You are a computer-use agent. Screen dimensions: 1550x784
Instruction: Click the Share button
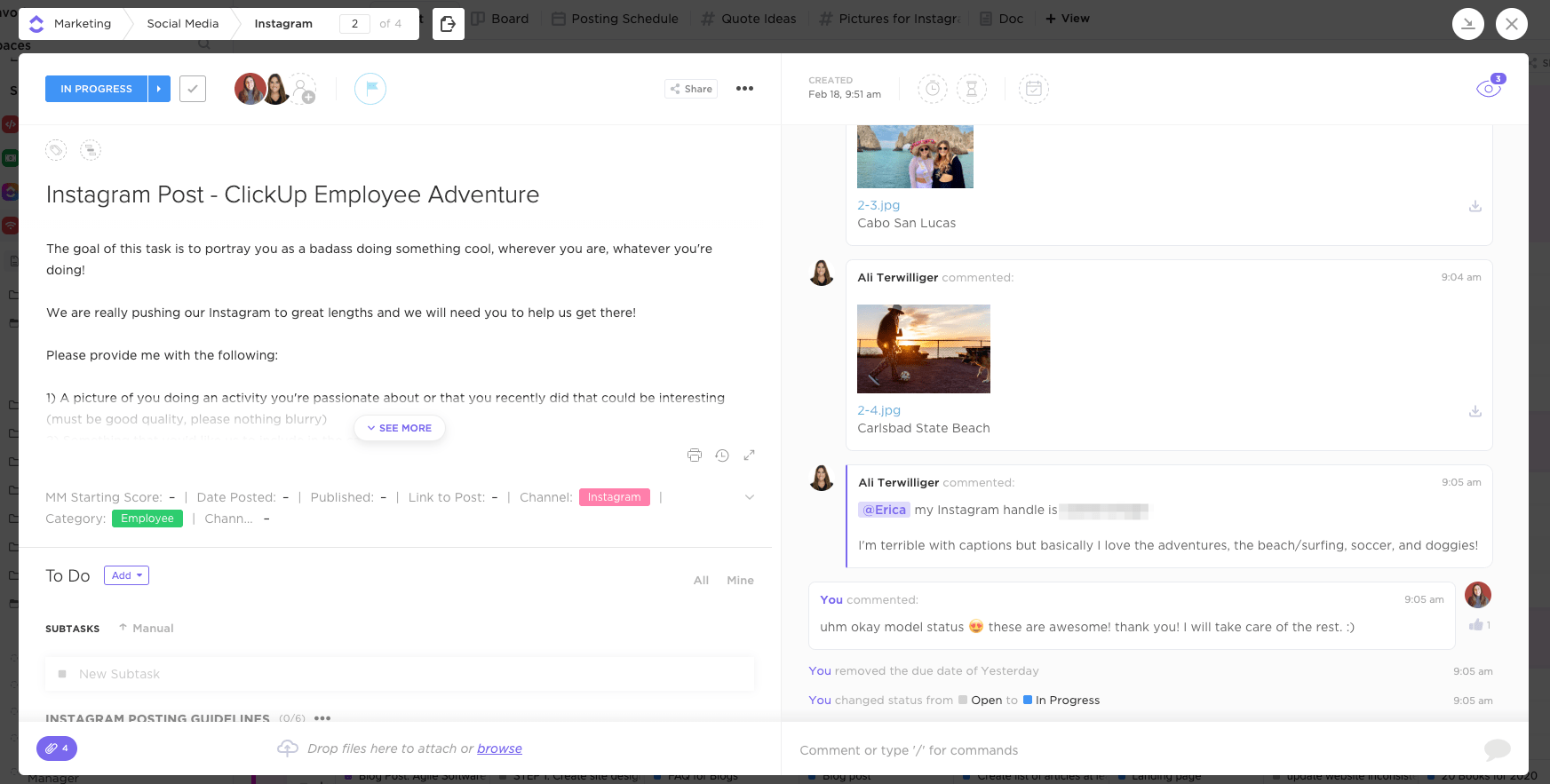(691, 89)
